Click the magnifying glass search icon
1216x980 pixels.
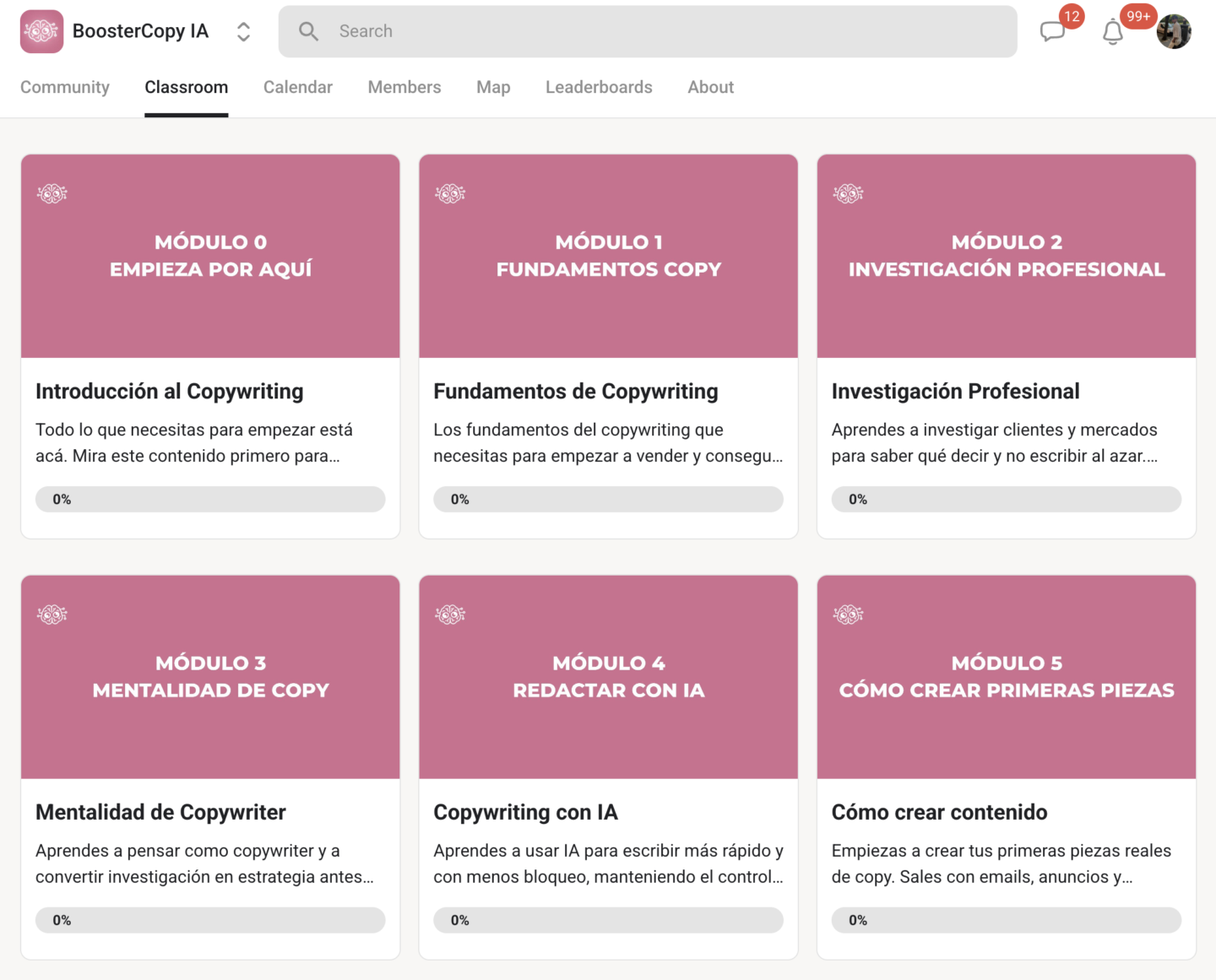click(x=308, y=31)
